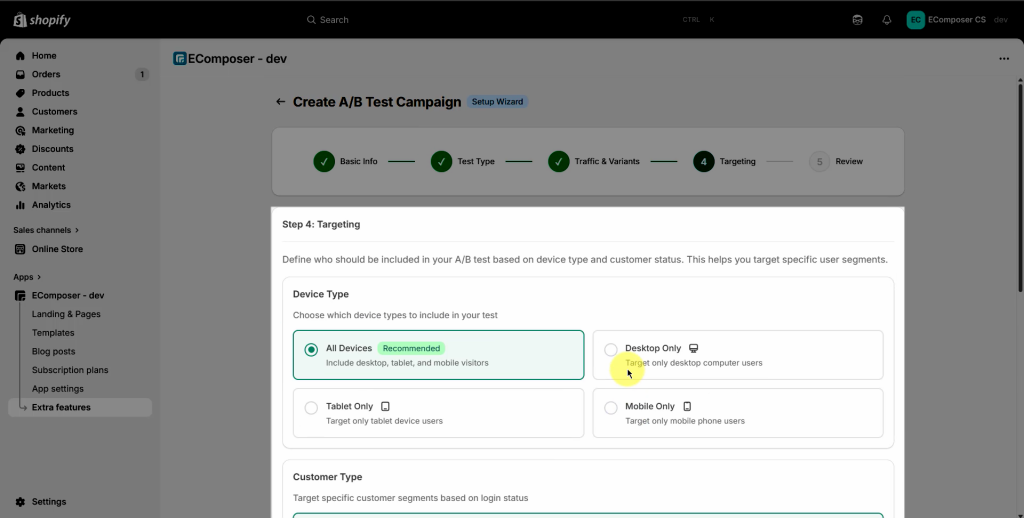Open the Online Store channel
The width and height of the screenshot is (1024, 518).
coord(57,249)
